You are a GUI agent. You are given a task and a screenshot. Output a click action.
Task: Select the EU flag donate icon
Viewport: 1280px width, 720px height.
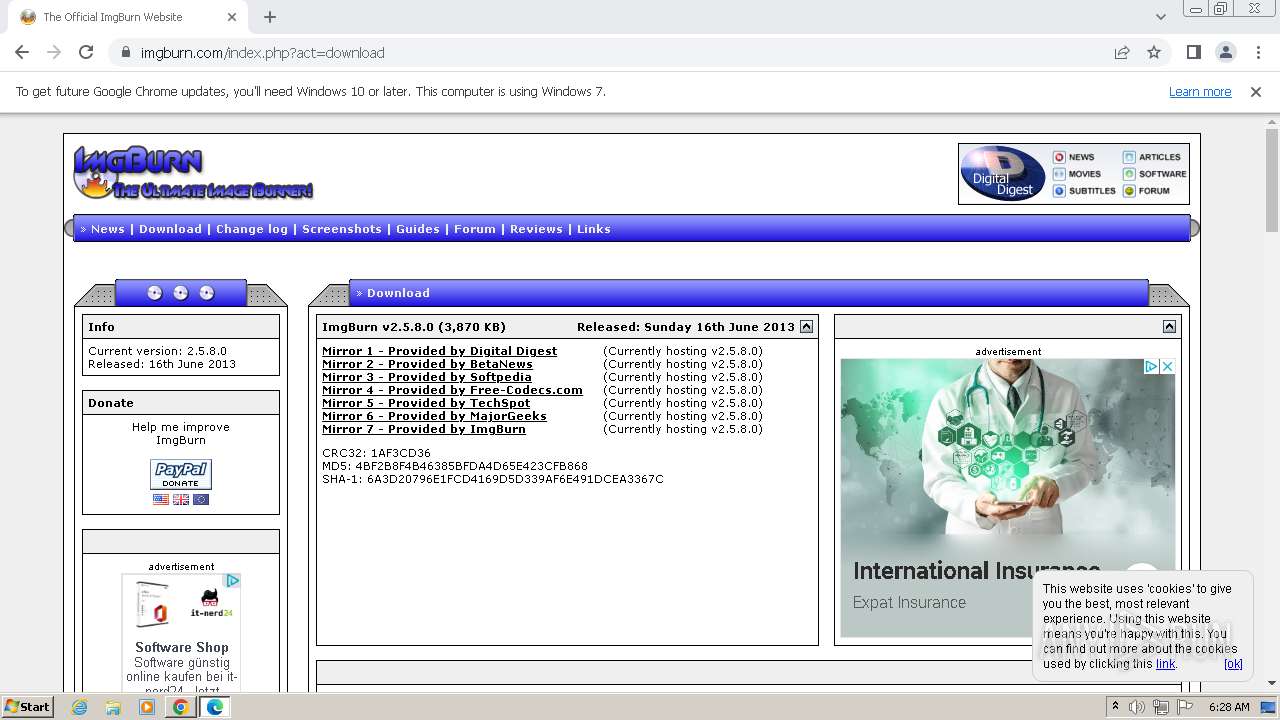(x=201, y=499)
